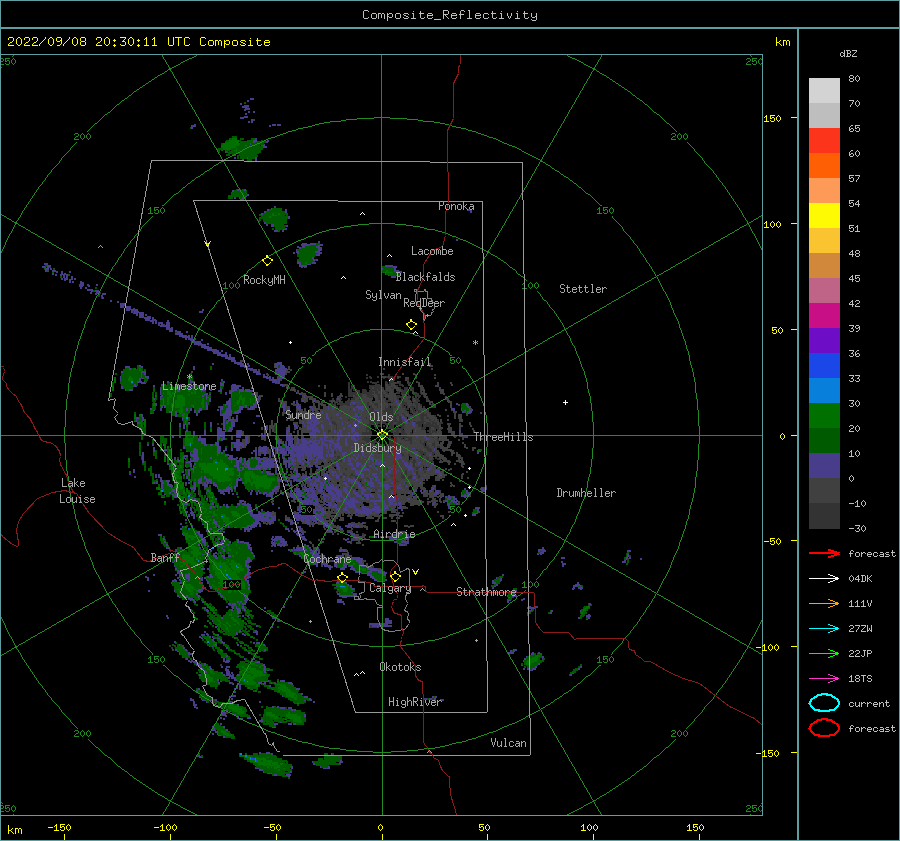Select the orange 60-57 dBZ swatch
The width and height of the screenshot is (900, 841).
[x=824, y=166]
